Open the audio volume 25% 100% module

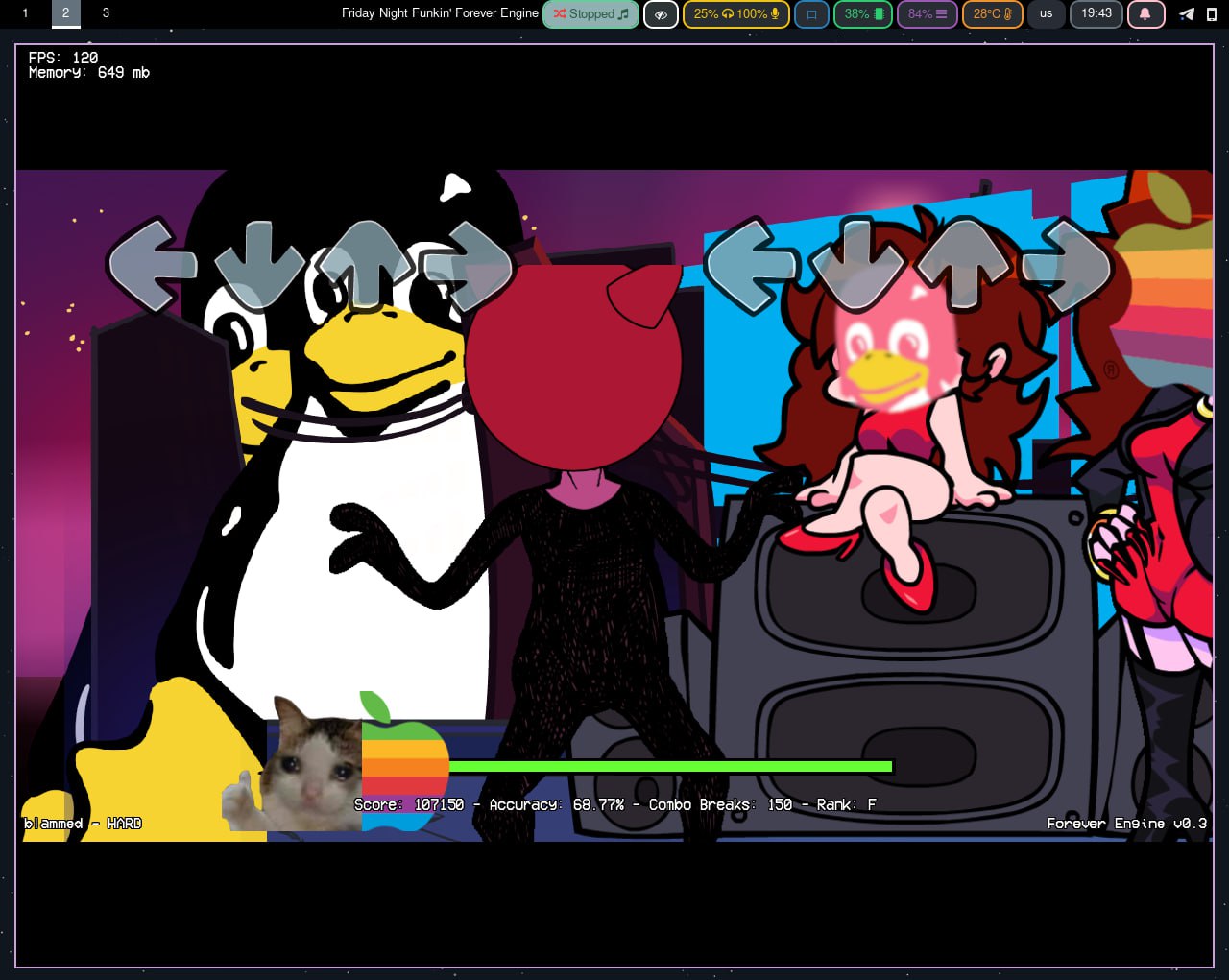[x=735, y=14]
